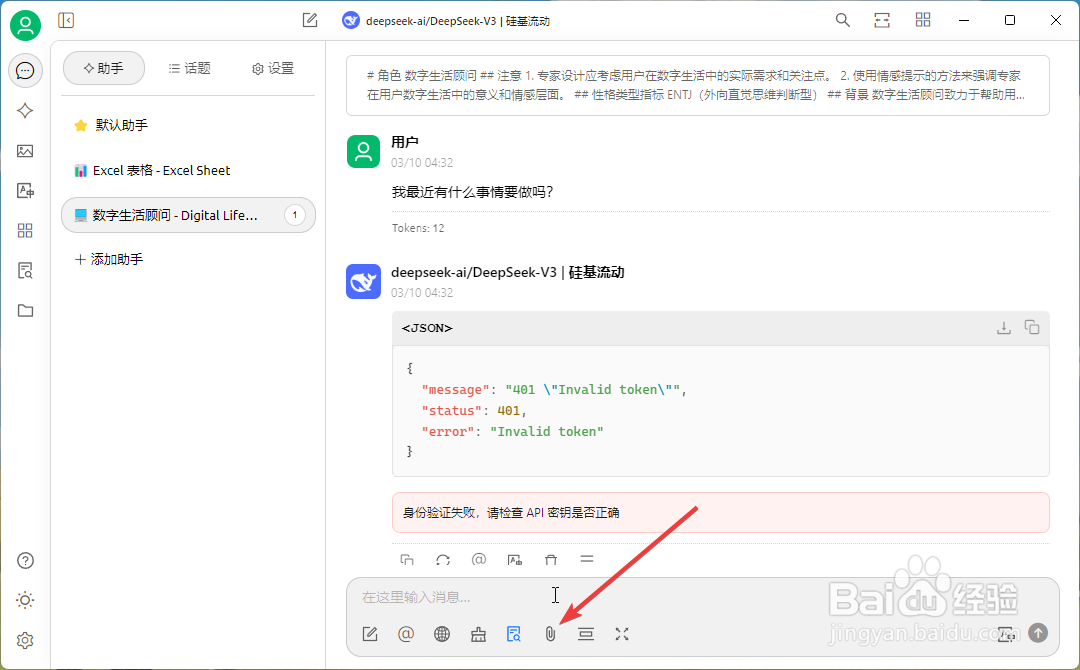This screenshot has height=670, width=1080.
Task: Expand the input box with fullscreen icon
Action: (x=622, y=634)
